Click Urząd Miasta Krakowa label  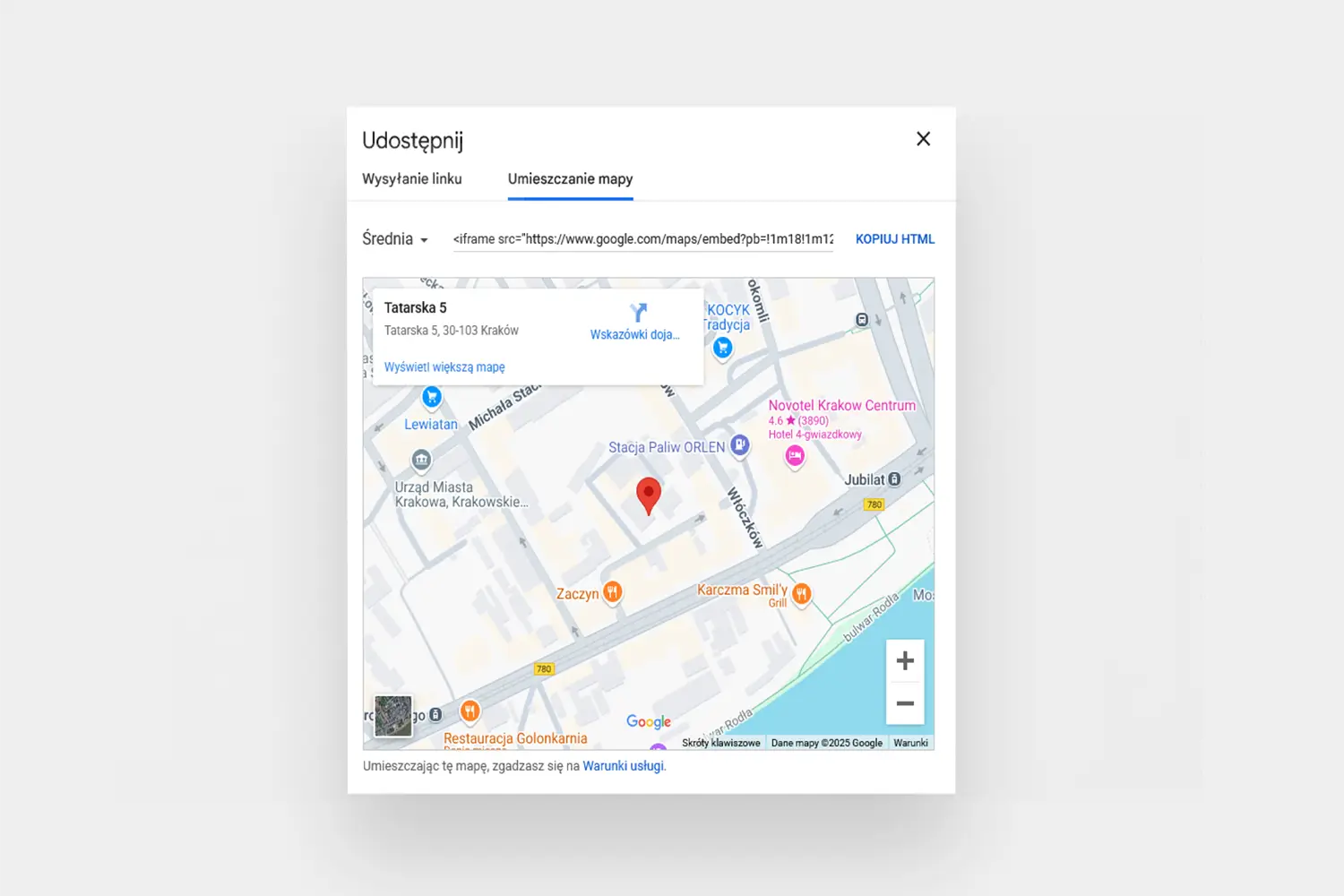pyautogui.click(x=460, y=495)
